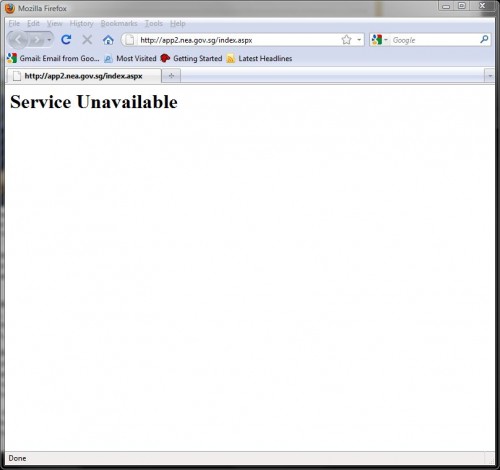
Task: Expand the back/forward history dropdown arrow
Action: point(49,40)
